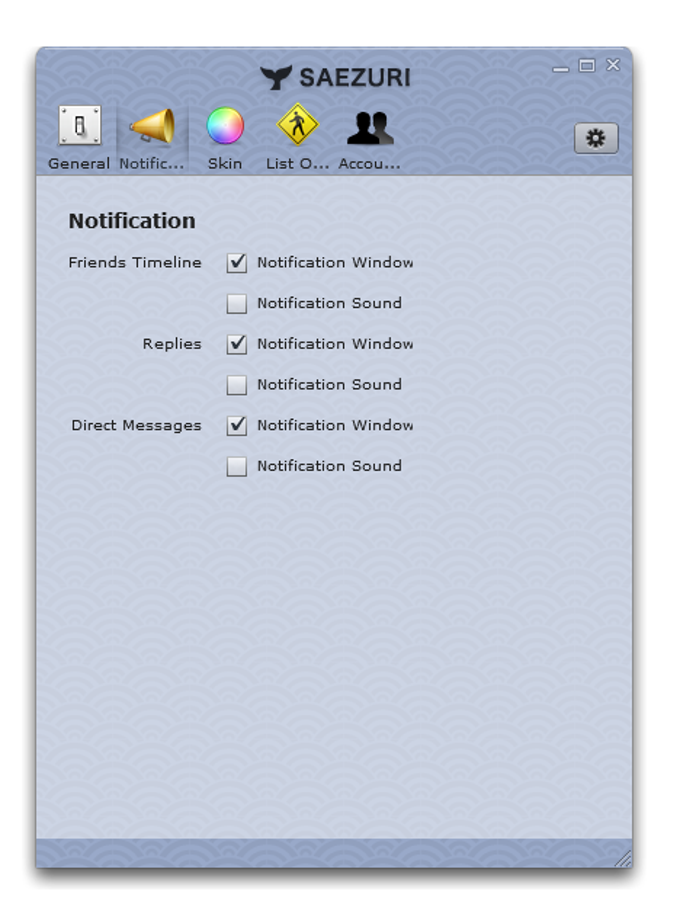
Task: Click the Skin tab label
Action: pyautogui.click(x=225, y=164)
